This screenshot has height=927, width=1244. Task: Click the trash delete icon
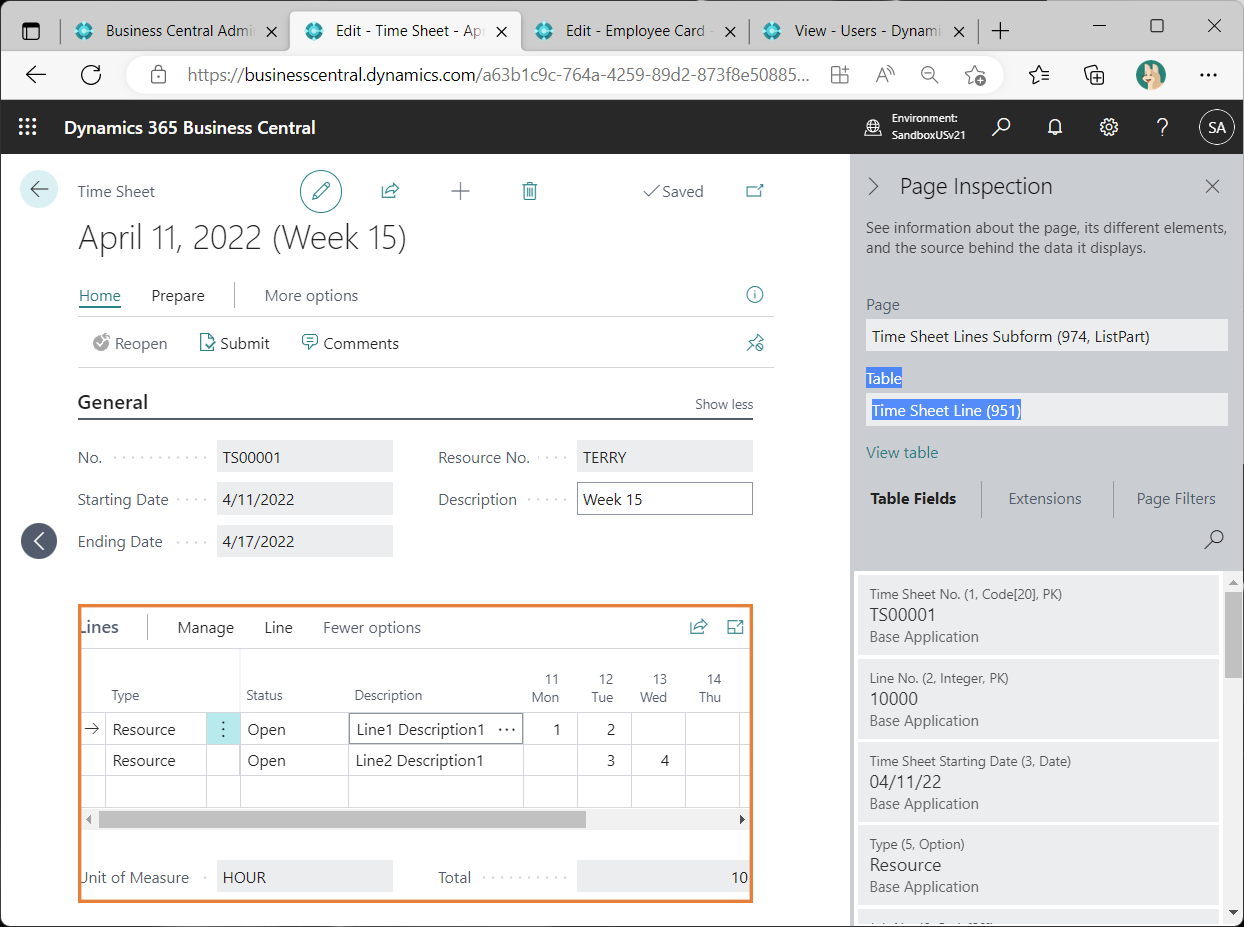tap(530, 191)
